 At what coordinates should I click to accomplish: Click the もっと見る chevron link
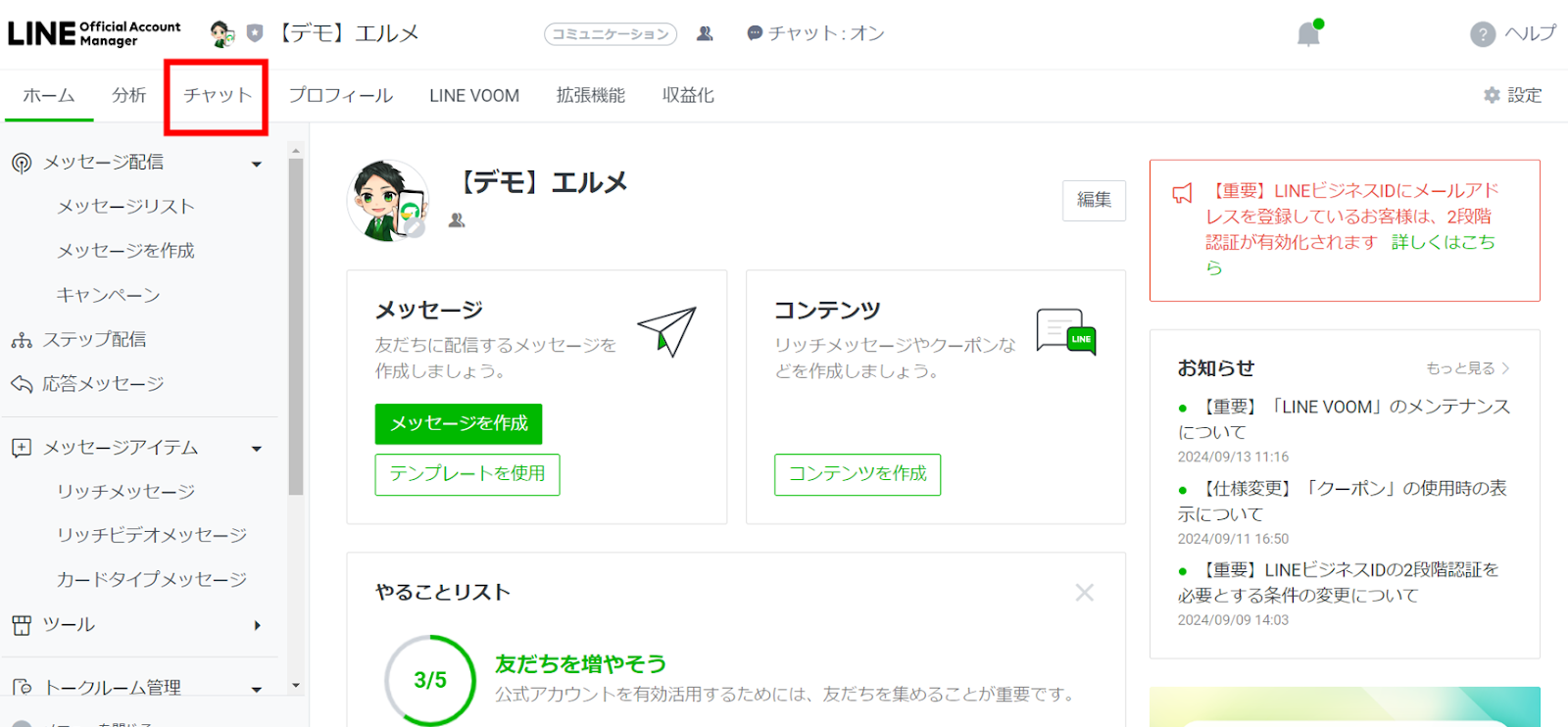coord(1468,368)
